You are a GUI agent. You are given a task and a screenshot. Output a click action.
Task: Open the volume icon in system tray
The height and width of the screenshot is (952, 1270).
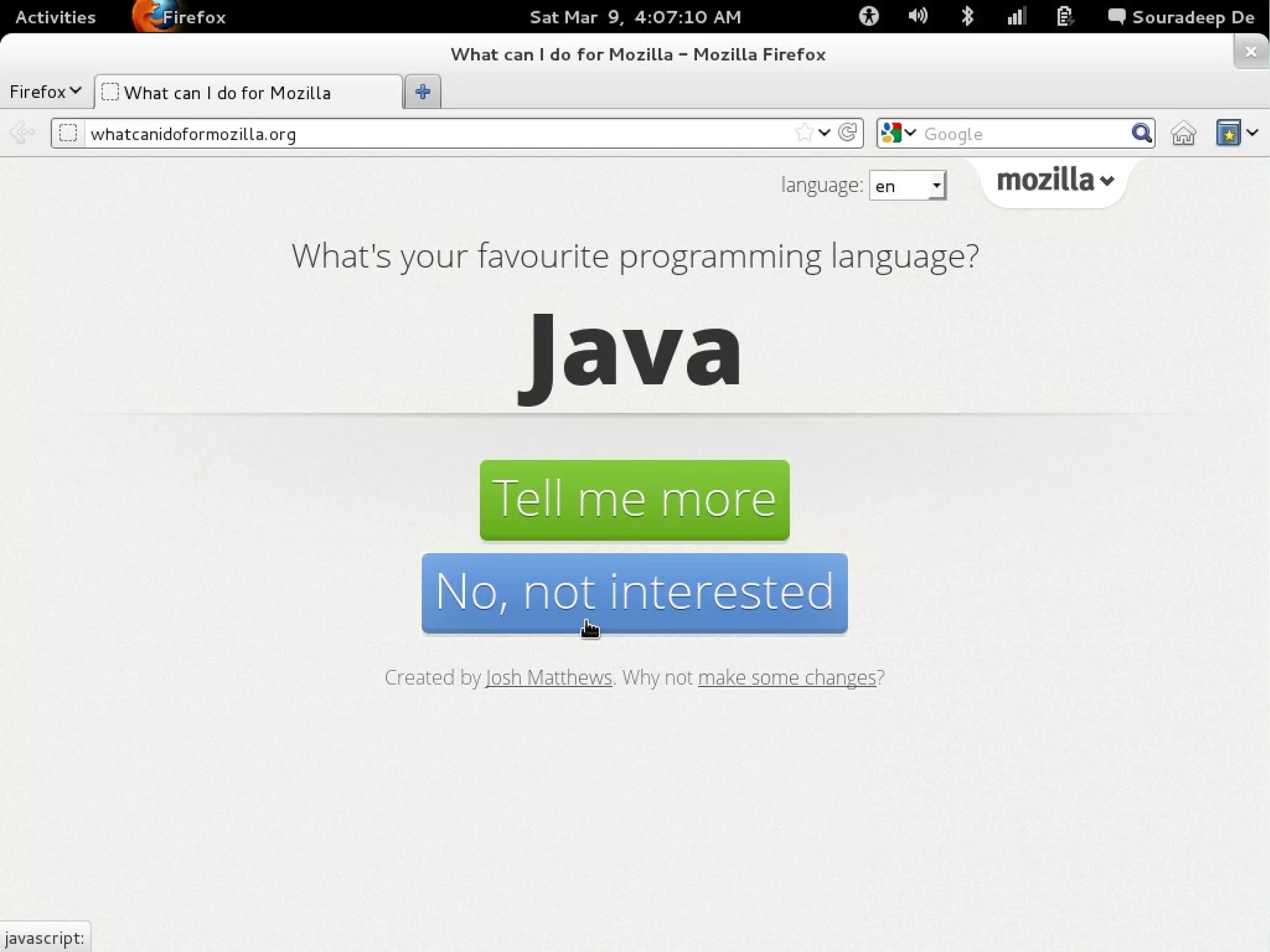918,16
